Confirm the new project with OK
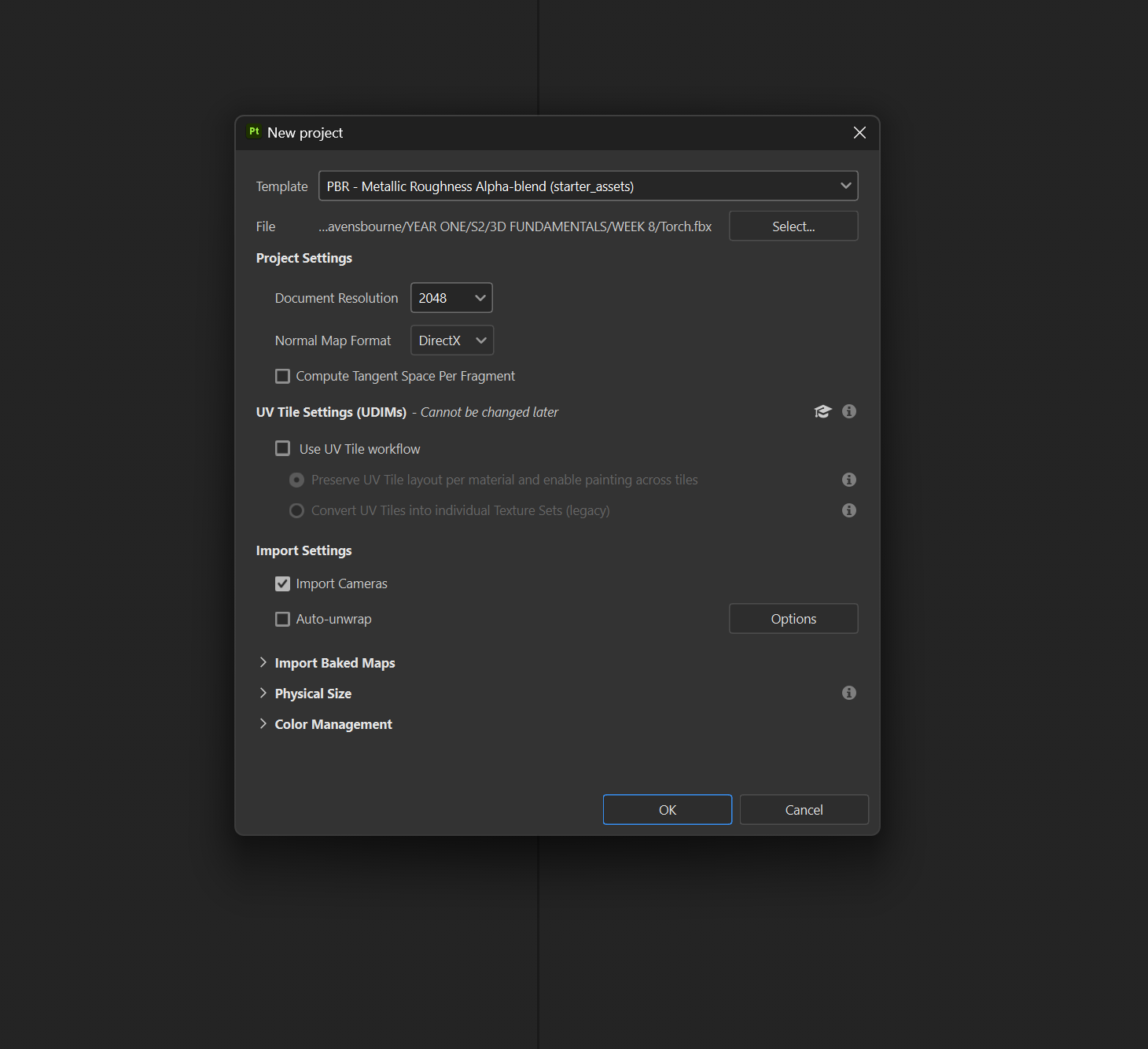The width and height of the screenshot is (1148, 1049). (x=668, y=810)
